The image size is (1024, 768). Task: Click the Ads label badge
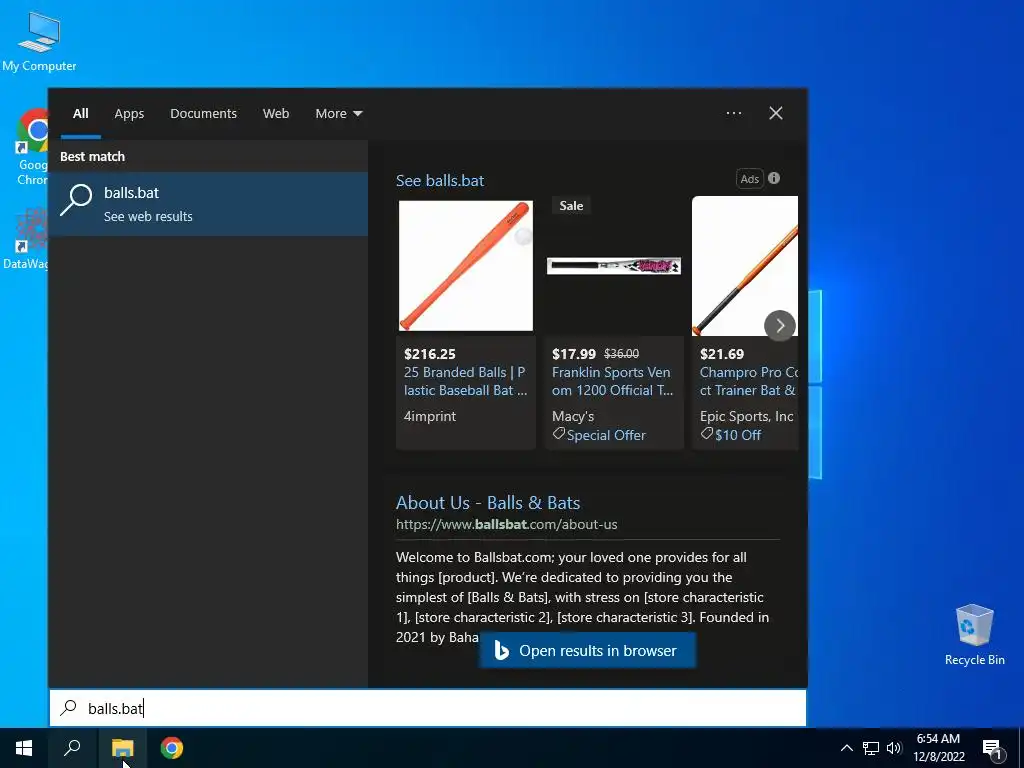pyautogui.click(x=750, y=179)
